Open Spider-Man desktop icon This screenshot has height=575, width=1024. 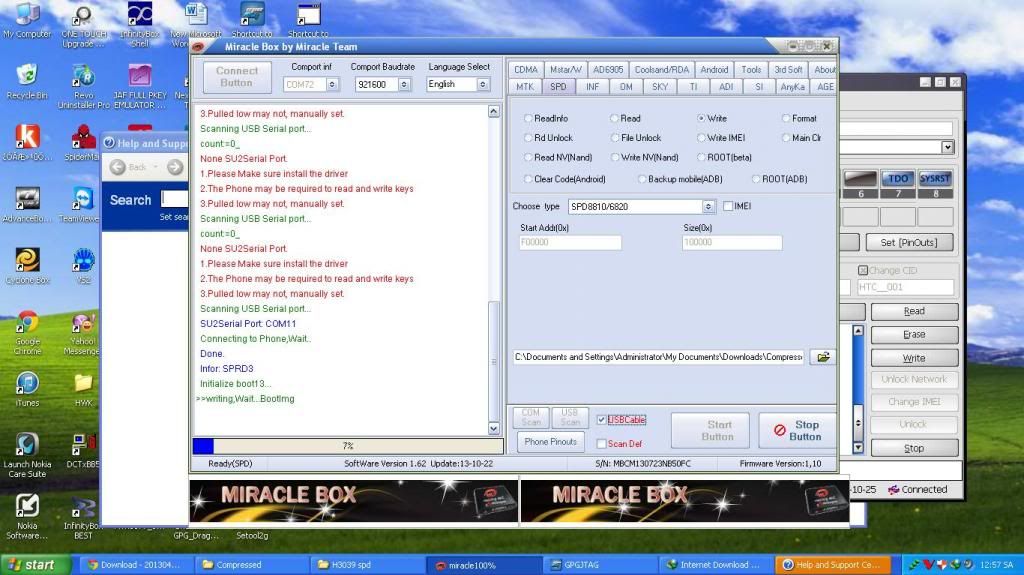click(83, 144)
